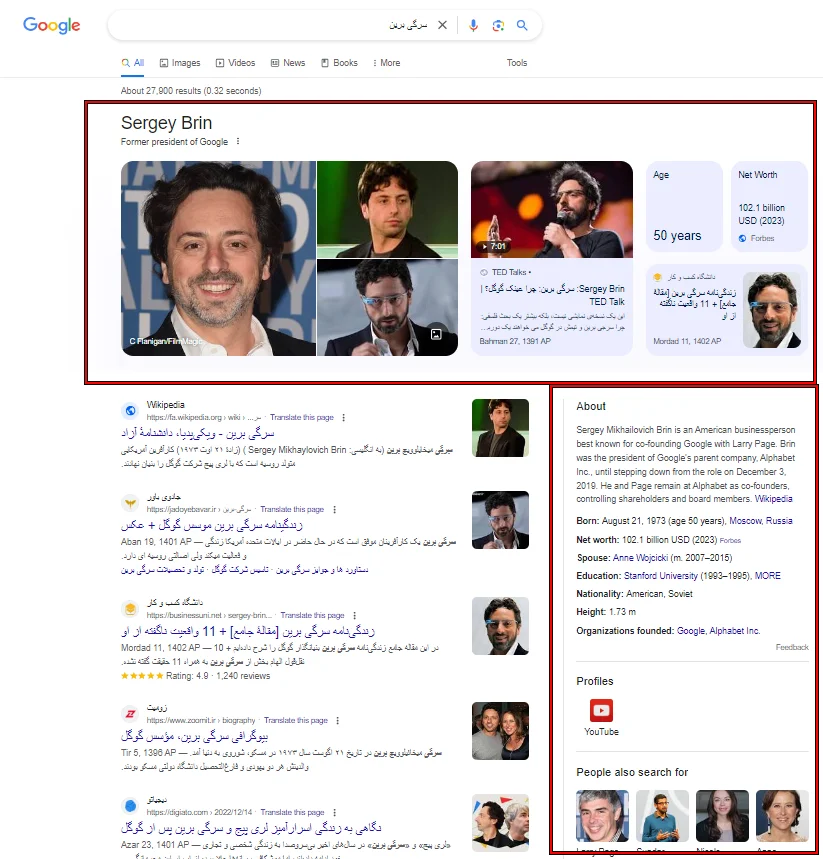Open Google Lens image search icon
This screenshot has height=859, width=823.
(498, 25)
